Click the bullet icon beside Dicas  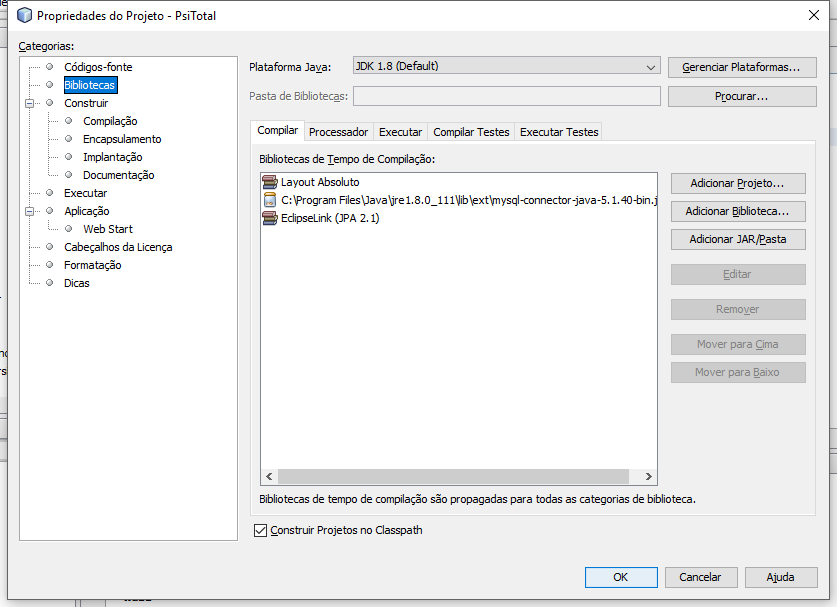click(x=50, y=282)
